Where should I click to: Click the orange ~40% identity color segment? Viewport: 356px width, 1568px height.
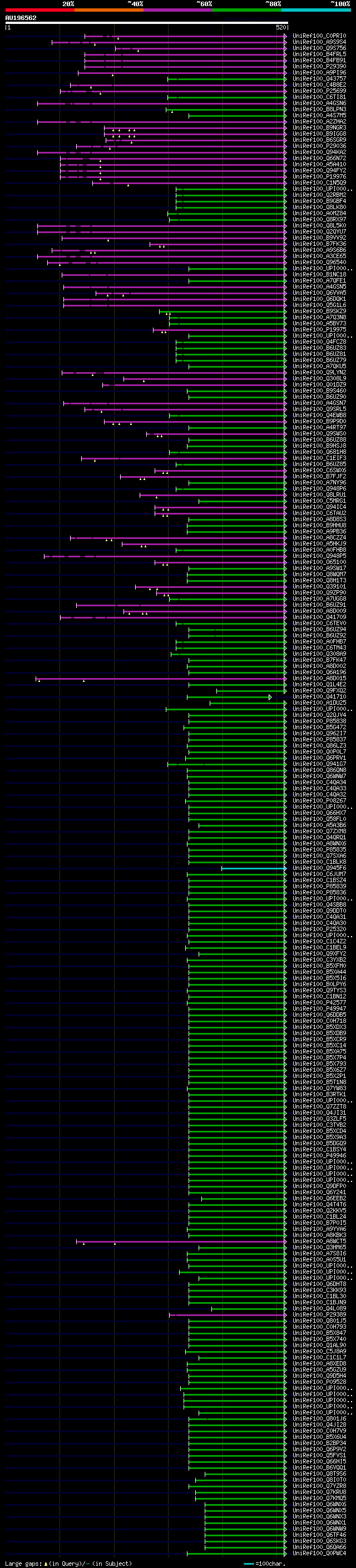(109, 10)
